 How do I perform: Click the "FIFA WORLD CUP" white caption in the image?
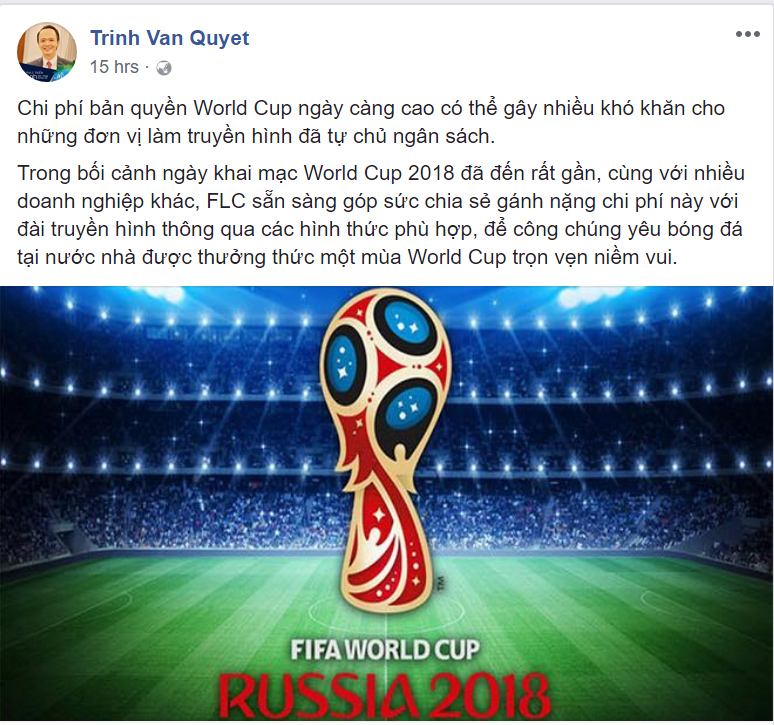(x=385, y=650)
